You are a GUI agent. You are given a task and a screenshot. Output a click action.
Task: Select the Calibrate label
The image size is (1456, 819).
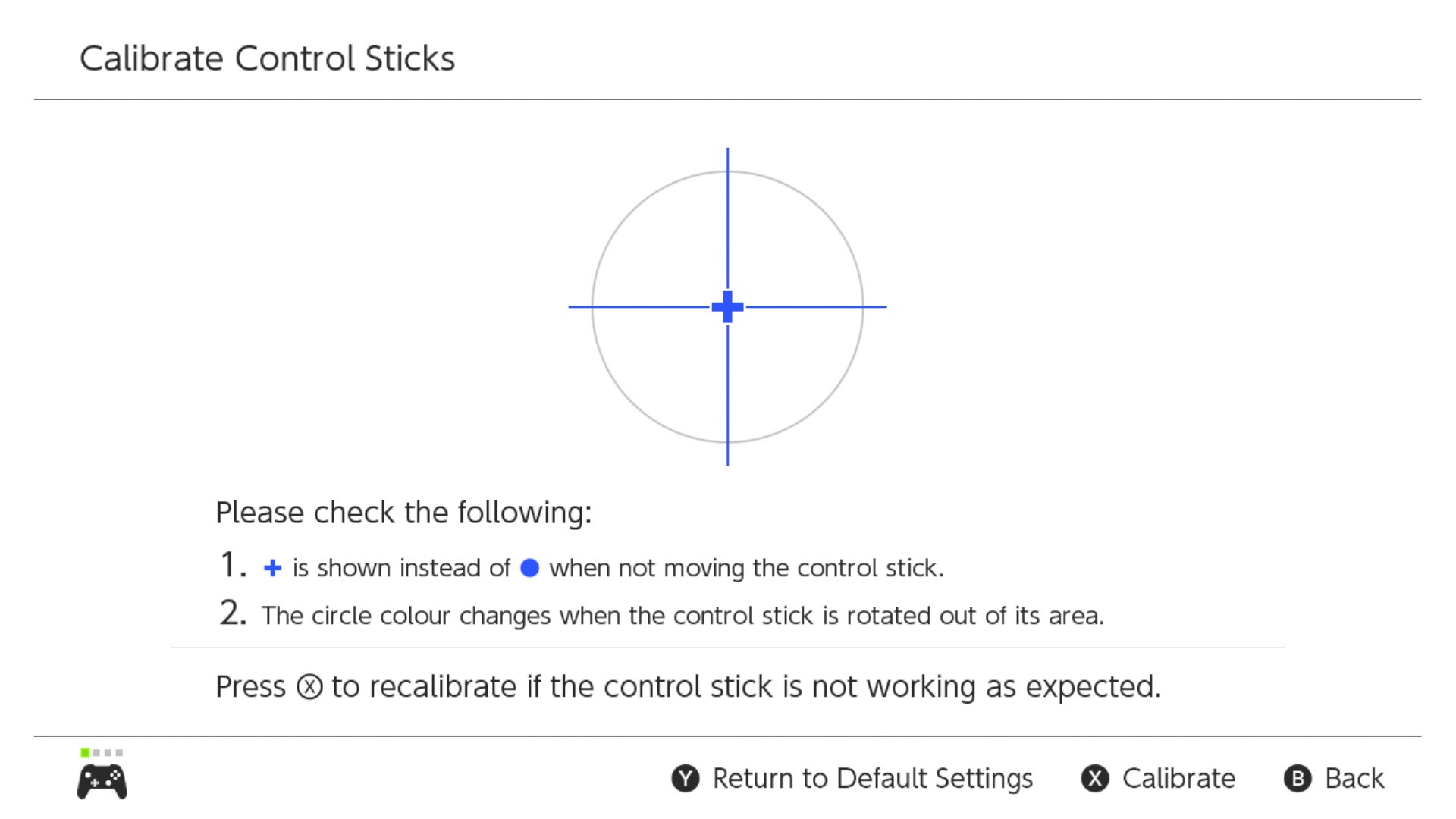click(x=1178, y=779)
